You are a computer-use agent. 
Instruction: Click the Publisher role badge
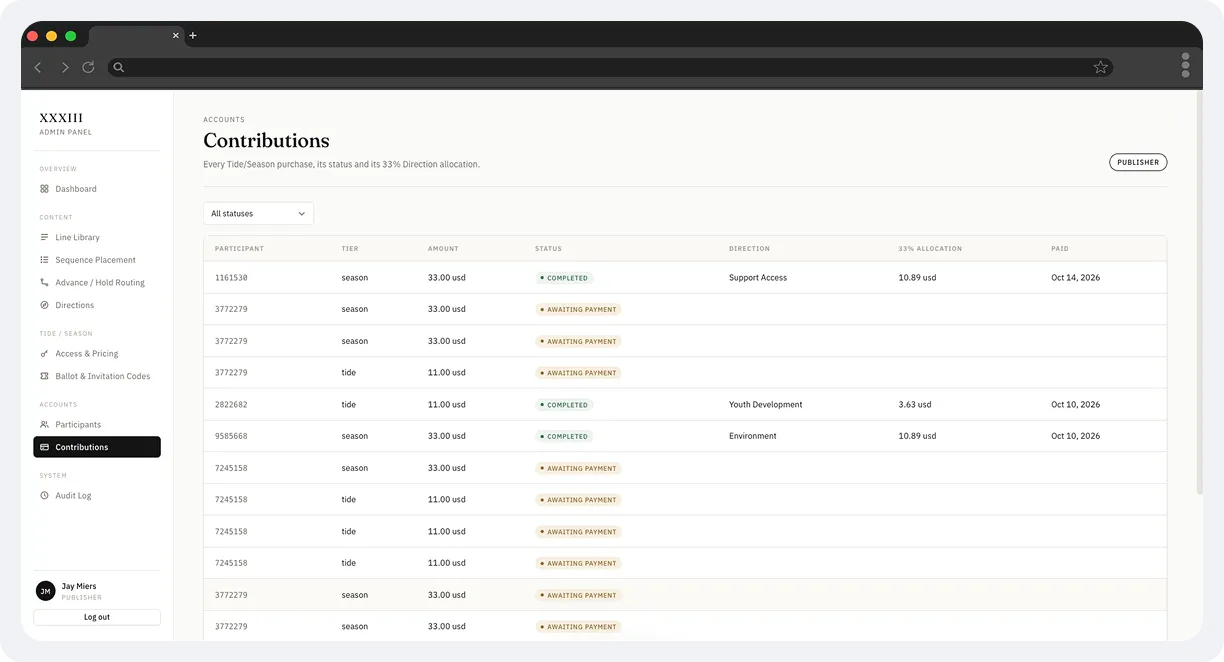click(1138, 162)
